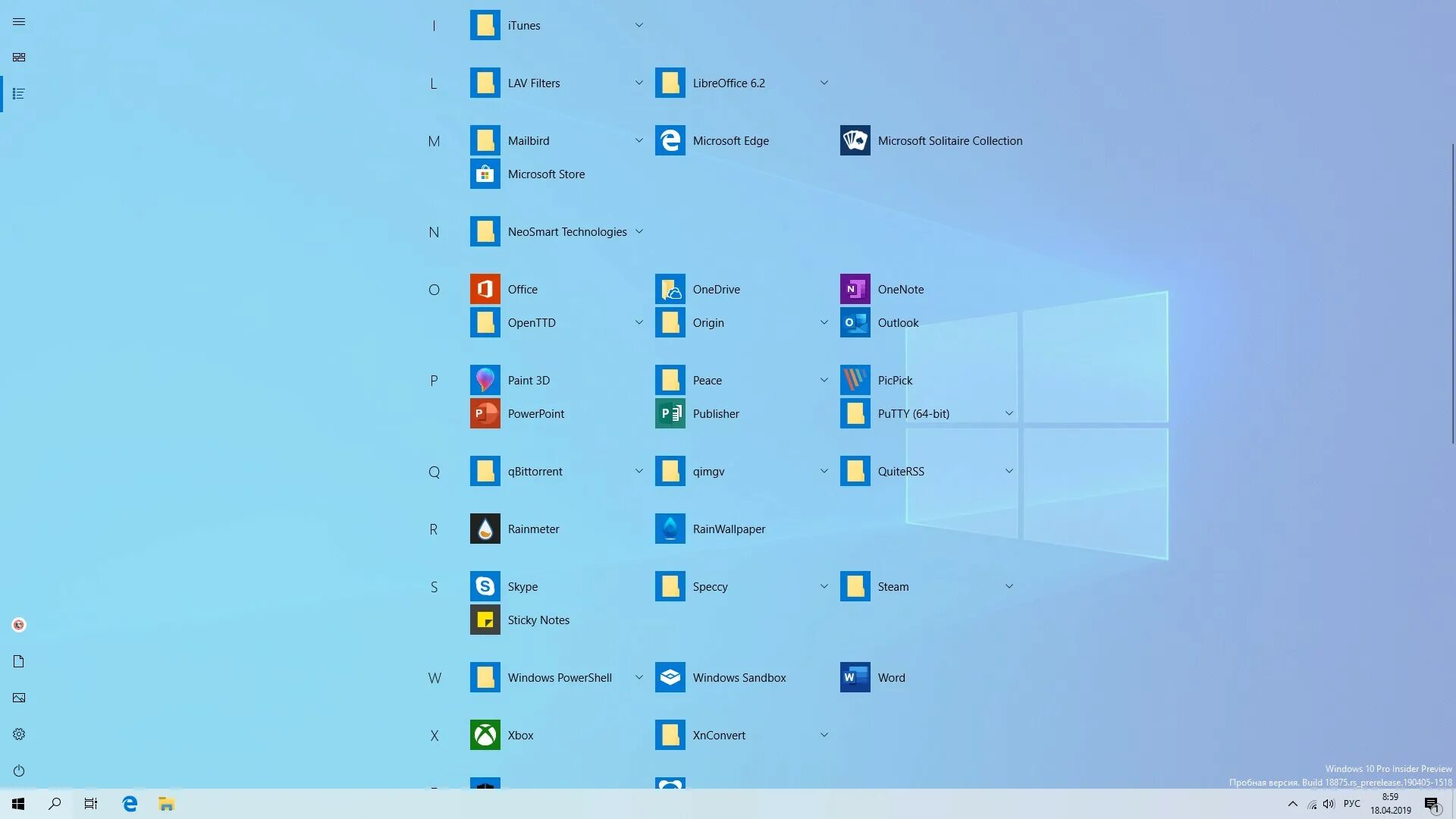Expand the LibreOffice 6.2 folder
The image size is (1456, 819).
[x=824, y=83]
